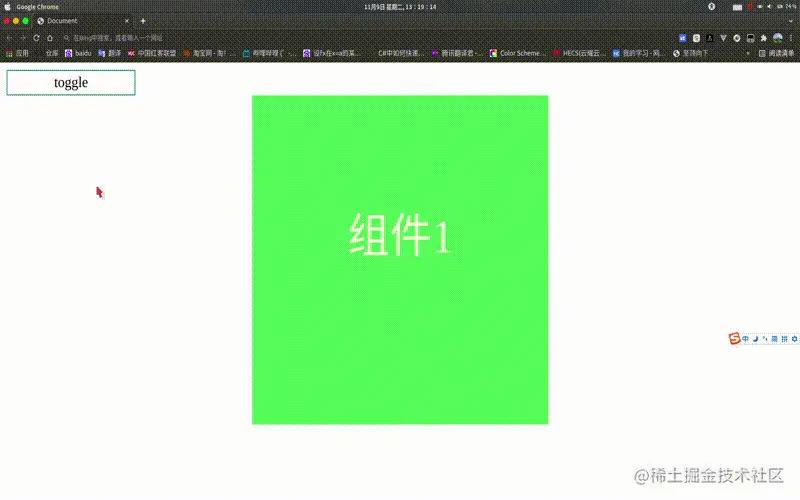Open the Google Chrome application menu
The height and width of the screenshot is (500, 800).
[37, 7]
